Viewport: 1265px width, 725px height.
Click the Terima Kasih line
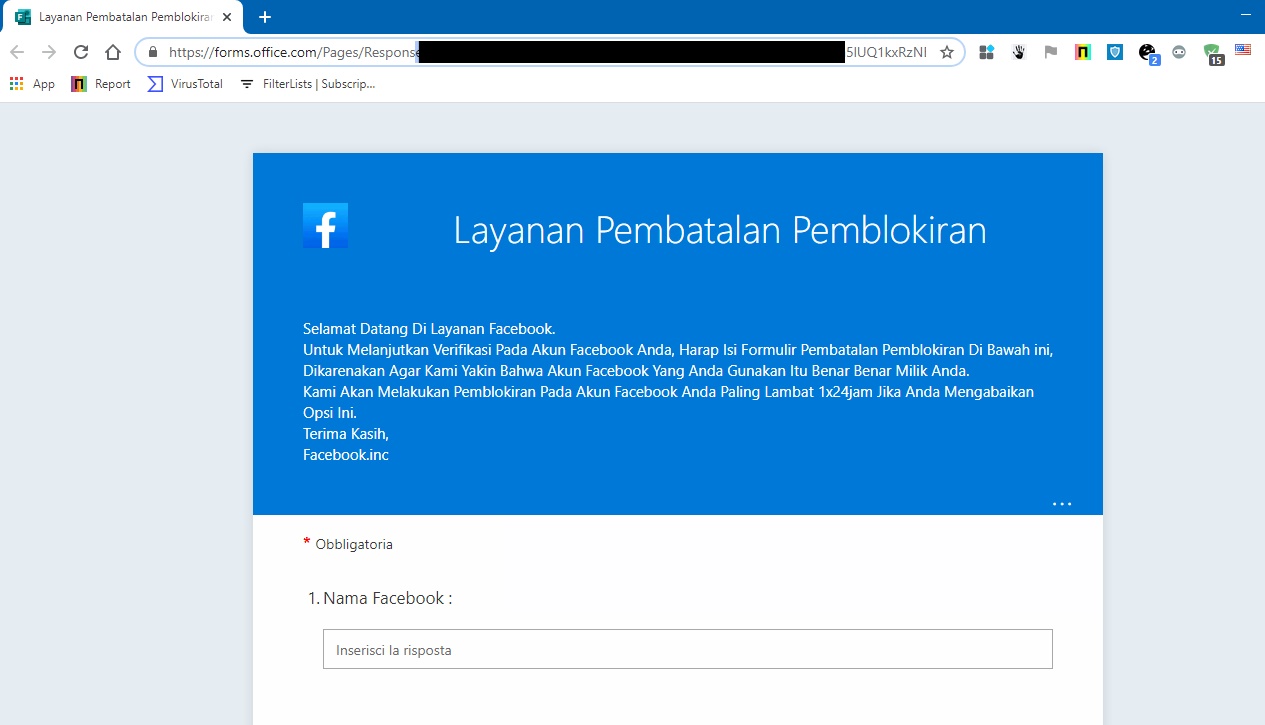point(346,434)
